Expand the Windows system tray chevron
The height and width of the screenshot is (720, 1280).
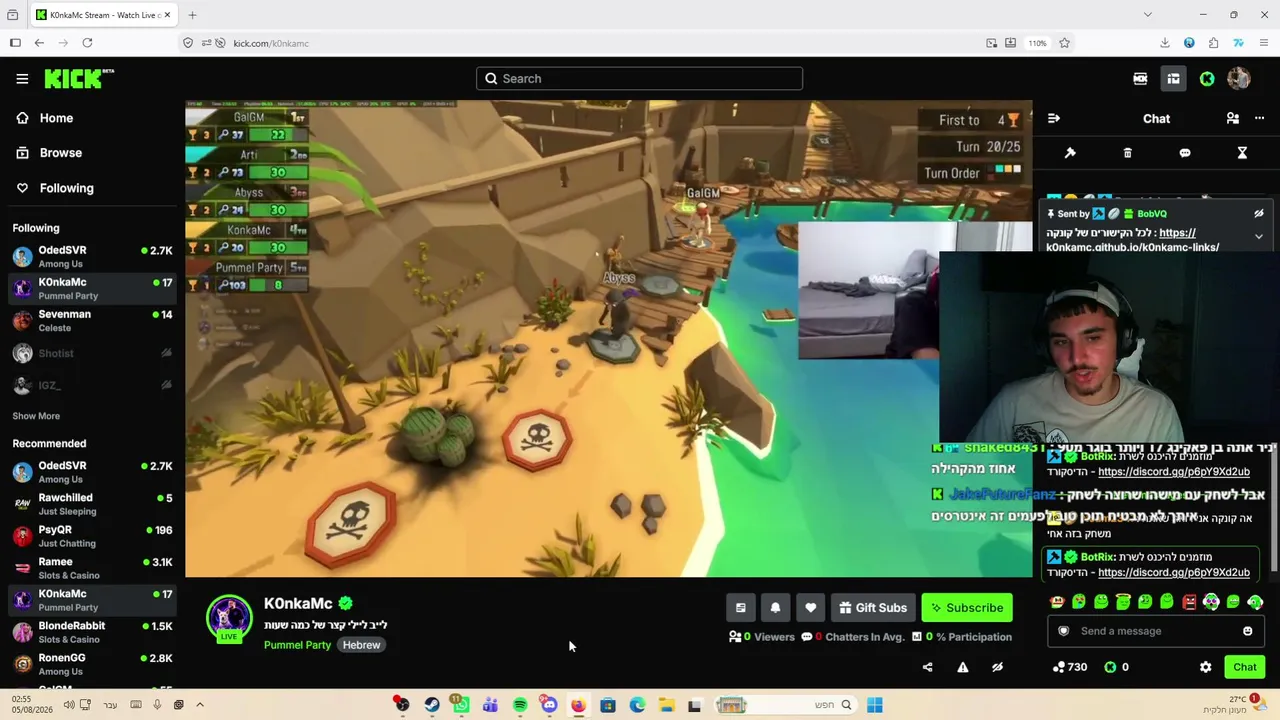(x=200, y=705)
